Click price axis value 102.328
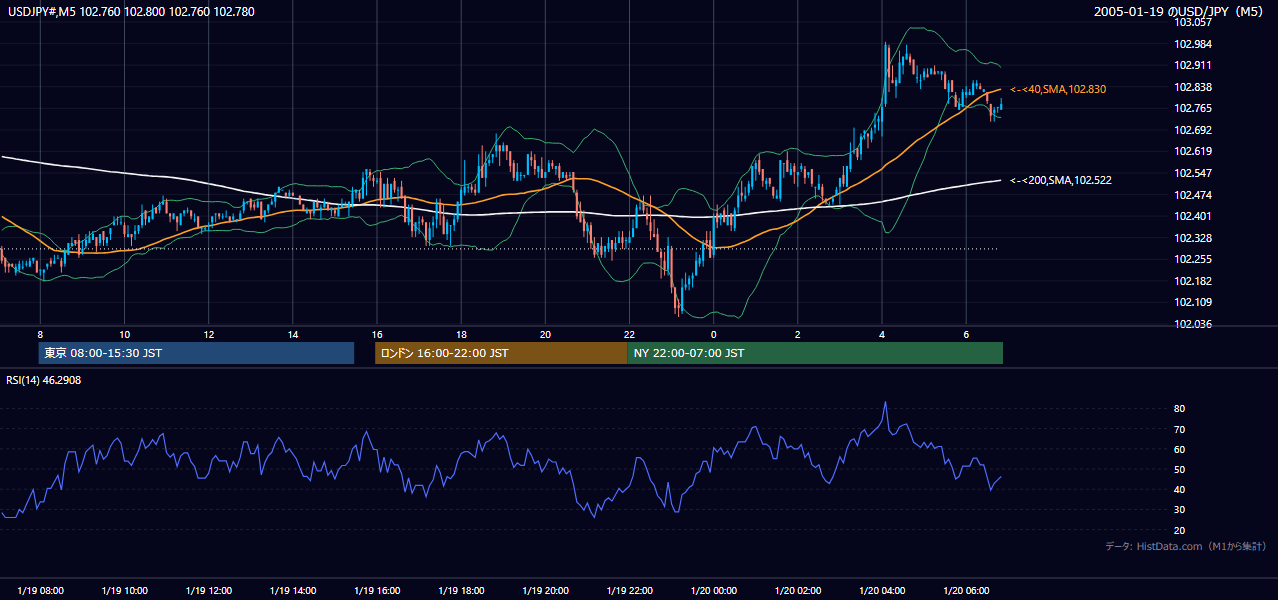Image resolution: width=1278 pixels, height=600 pixels. tap(1192, 238)
